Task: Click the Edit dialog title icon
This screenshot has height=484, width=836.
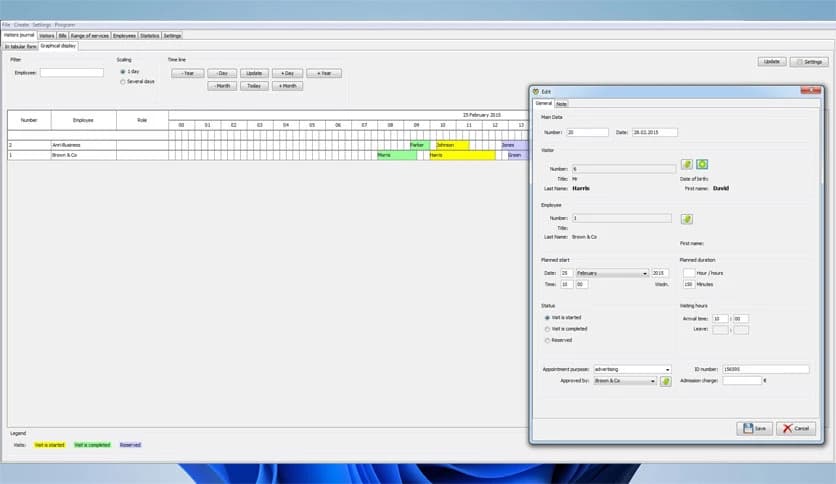Action: tap(536, 91)
